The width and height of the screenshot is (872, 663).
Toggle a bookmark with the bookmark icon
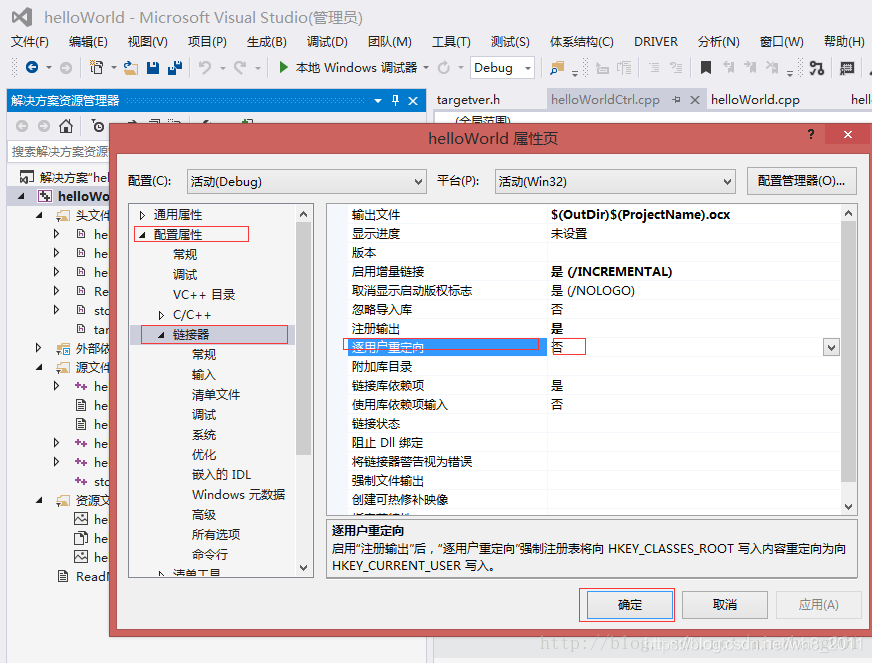click(x=706, y=68)
